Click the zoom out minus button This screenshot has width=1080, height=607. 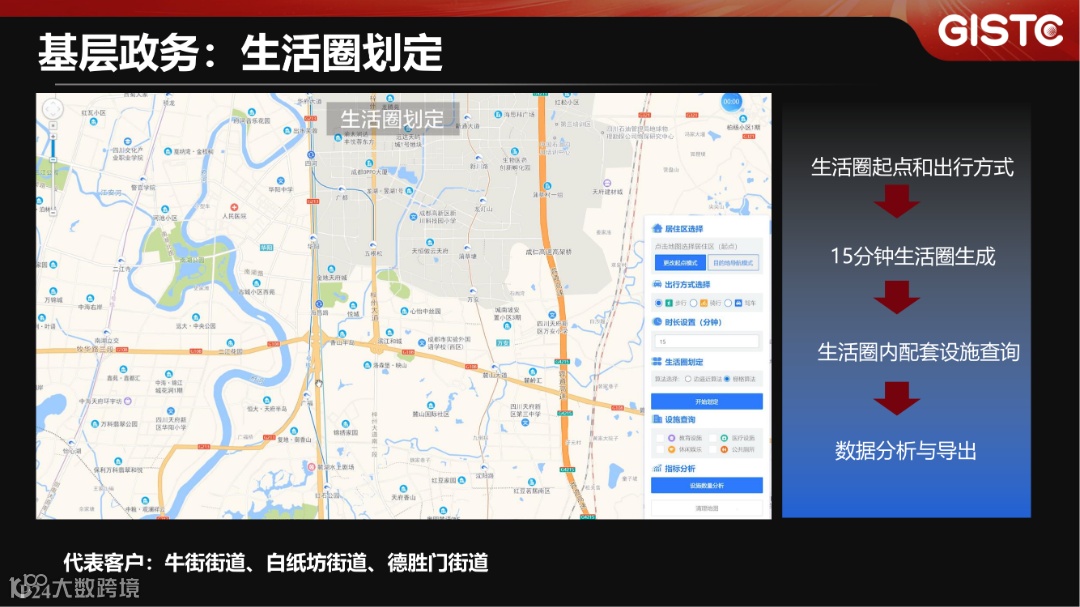tap(53, 212)
